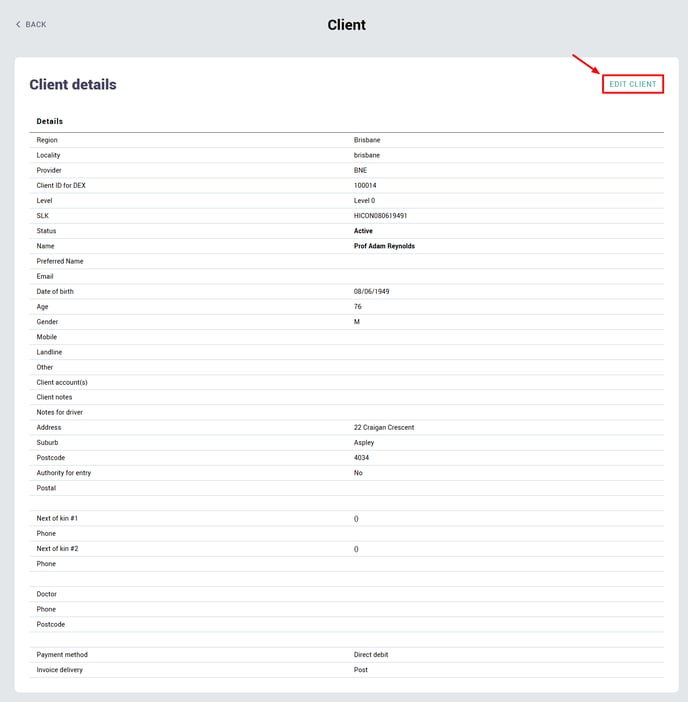Click the Payment method value Direct debit

(371, 655)
